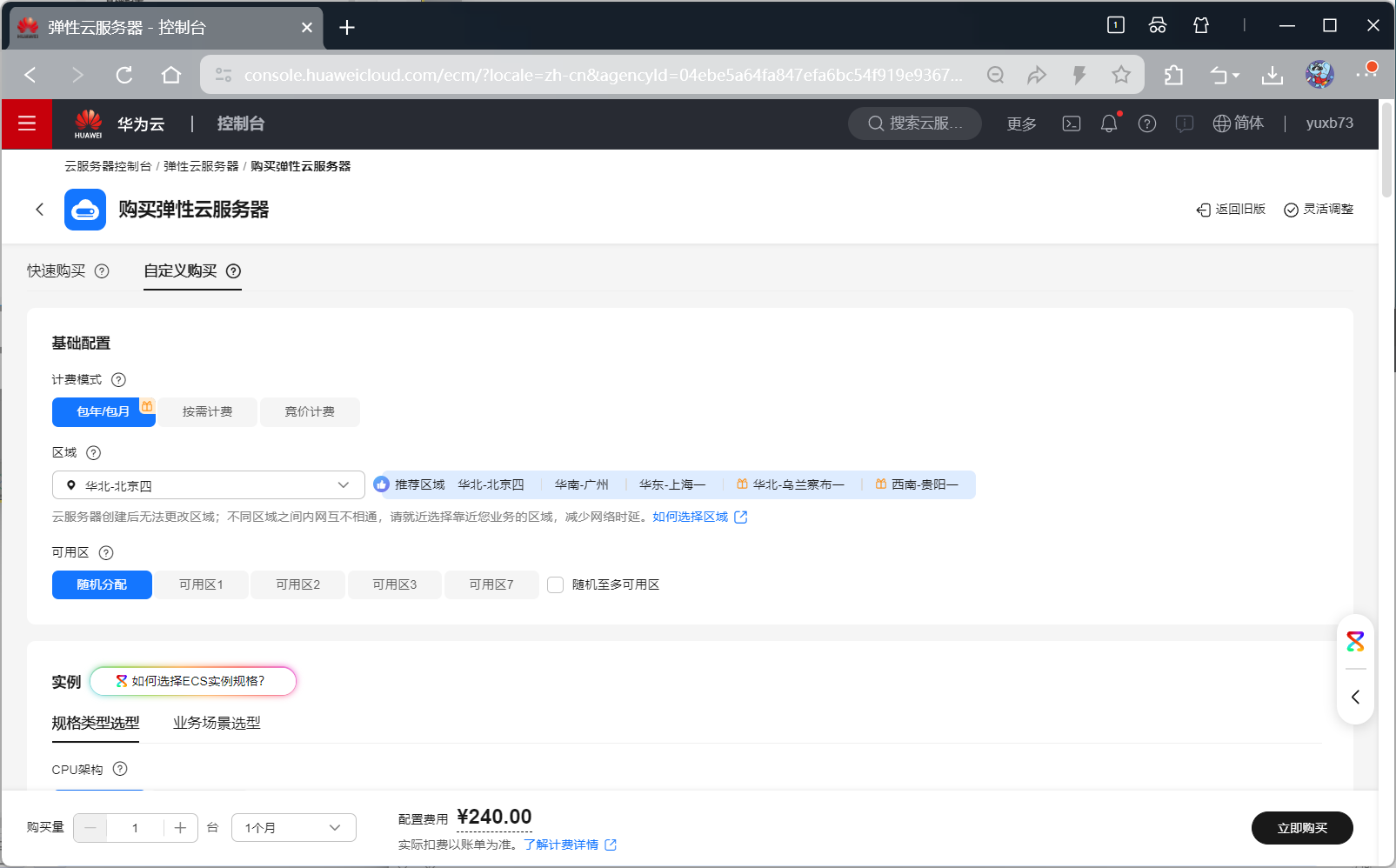Show help for 计费模式
Viewport: 1396px width, 868px height.
coord(119,380)
